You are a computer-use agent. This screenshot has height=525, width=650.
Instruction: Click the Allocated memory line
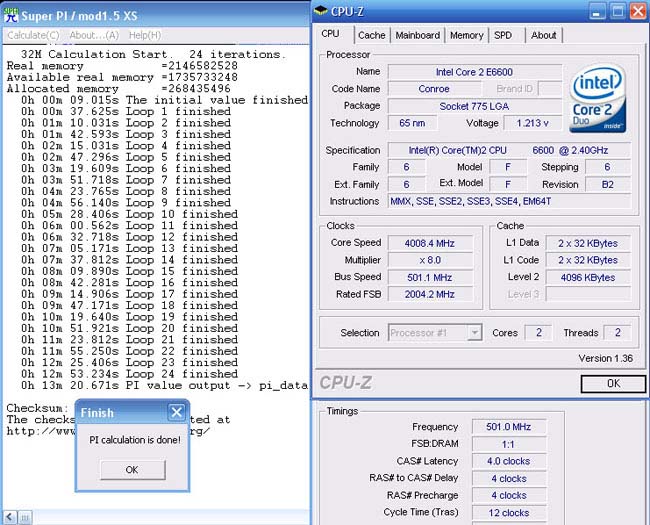pyautogui.click(x=119, y=89)
